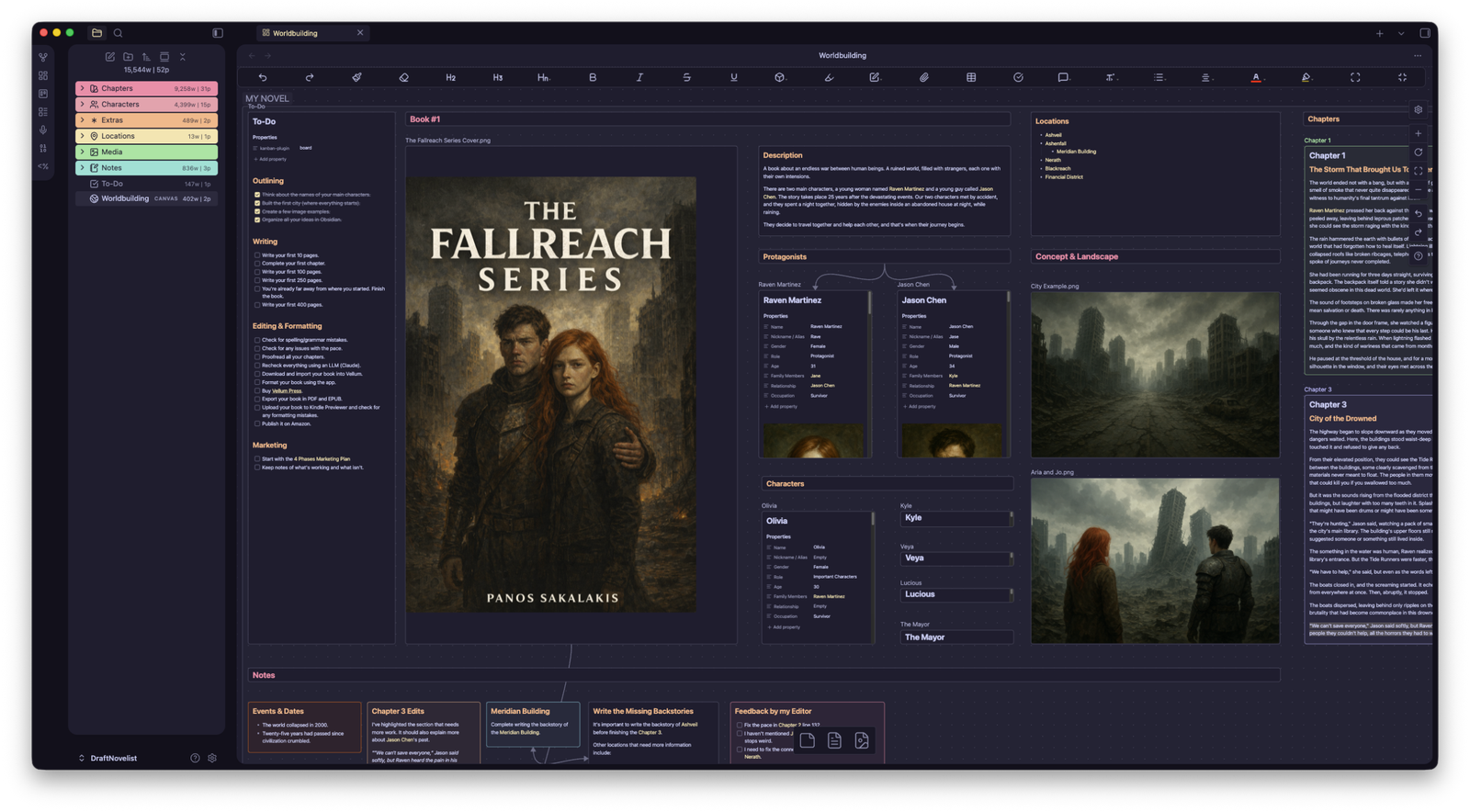This screenshot has height=812, width=1470.
Task: Open the text color A dropdown
Action: (1257, 77)
